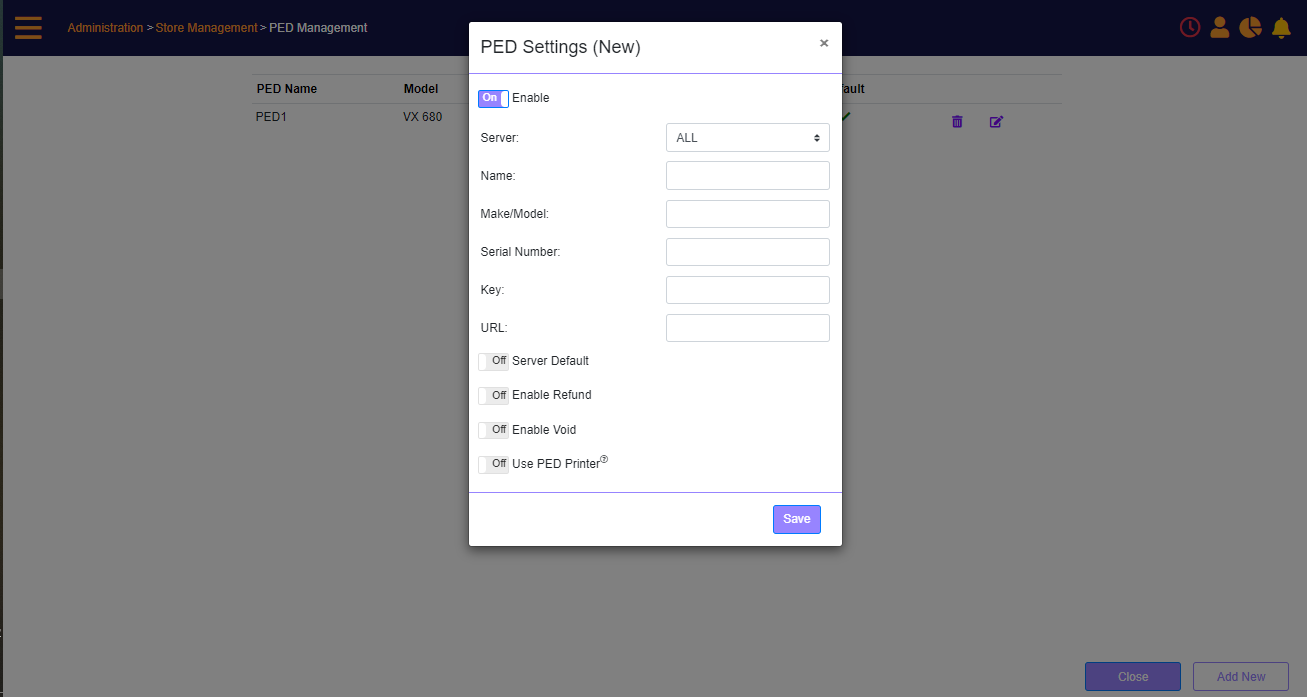The image size is (1307, 697).
Task: Go to Administration breadcrumb
Action: (105, 28)
